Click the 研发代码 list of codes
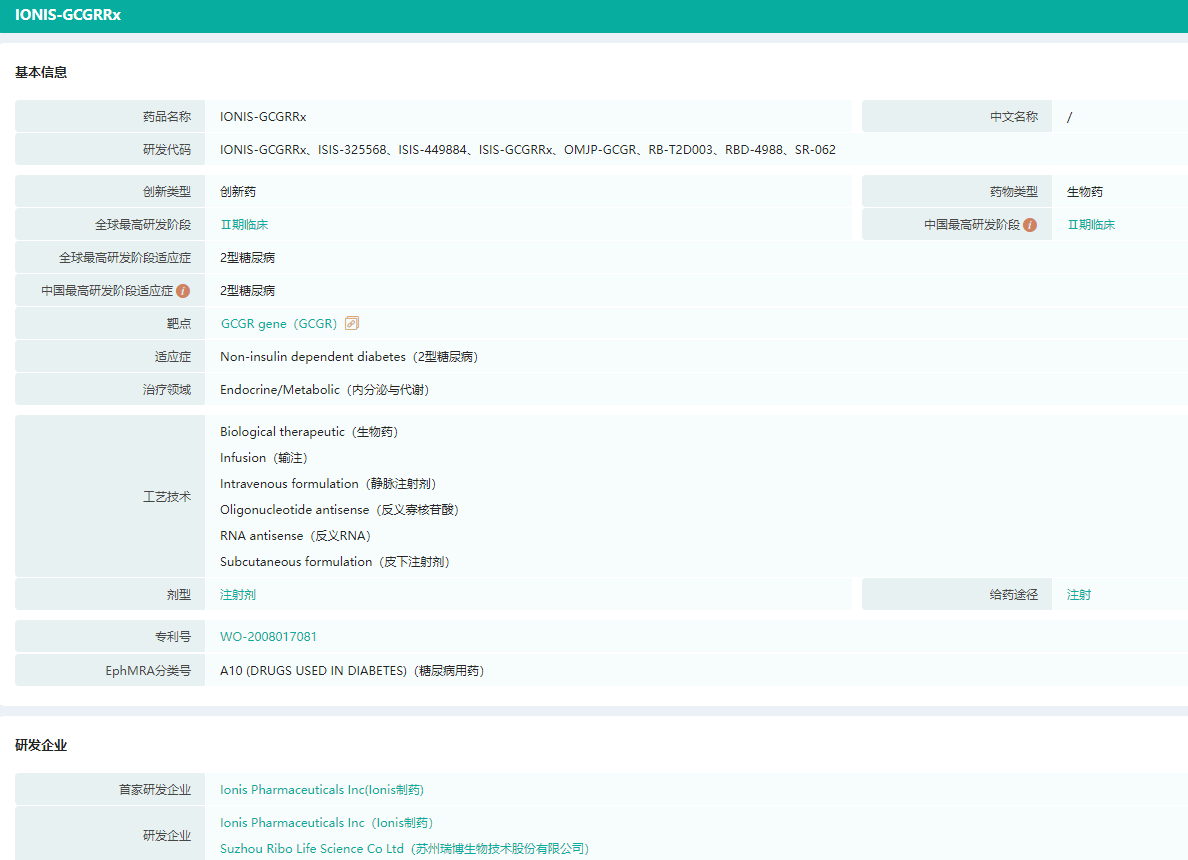 [527, 150]
